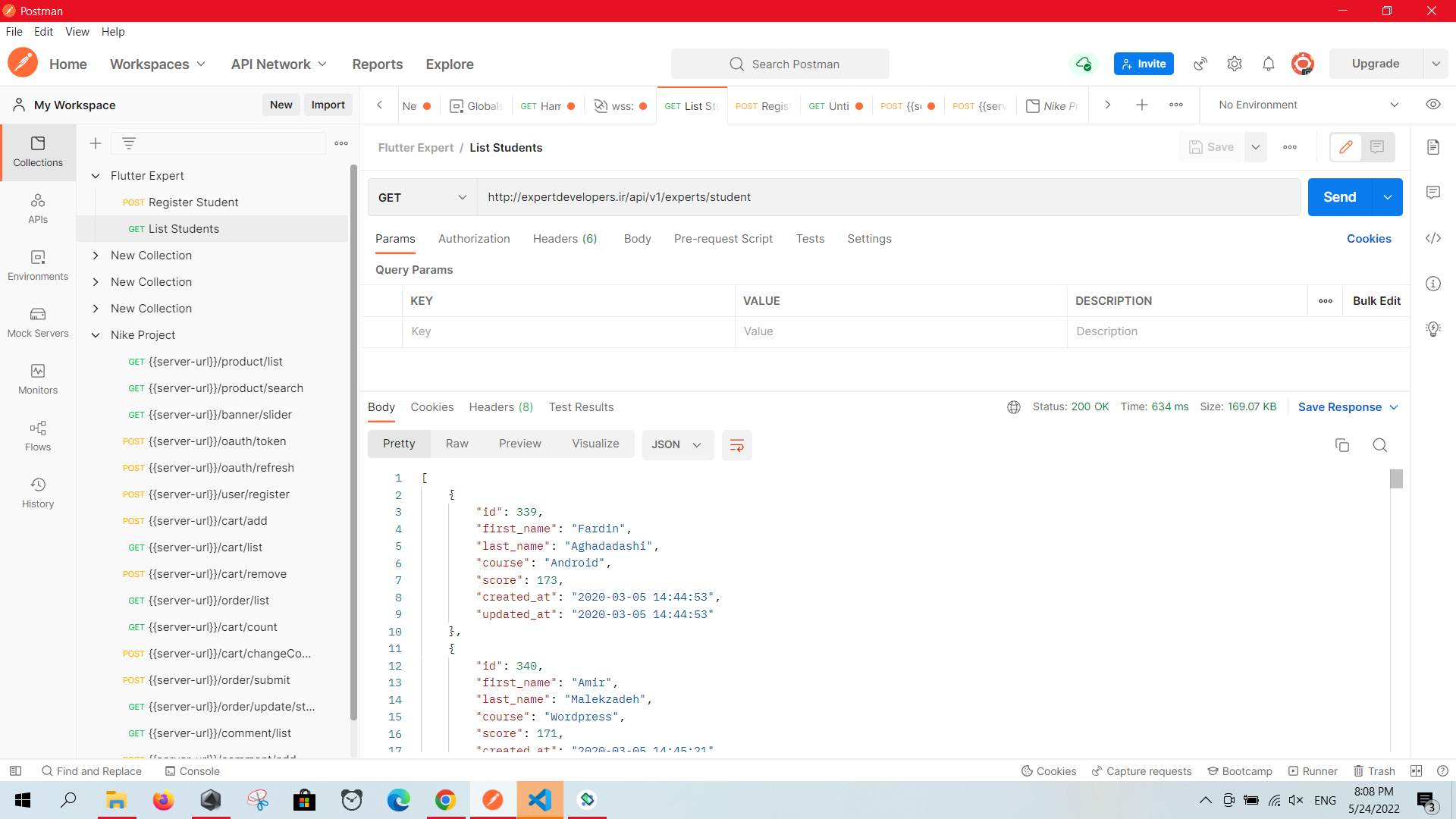The image size is (1456, 819).
Task: Copy the response body to clipboard
Action: pos(1342,445)
